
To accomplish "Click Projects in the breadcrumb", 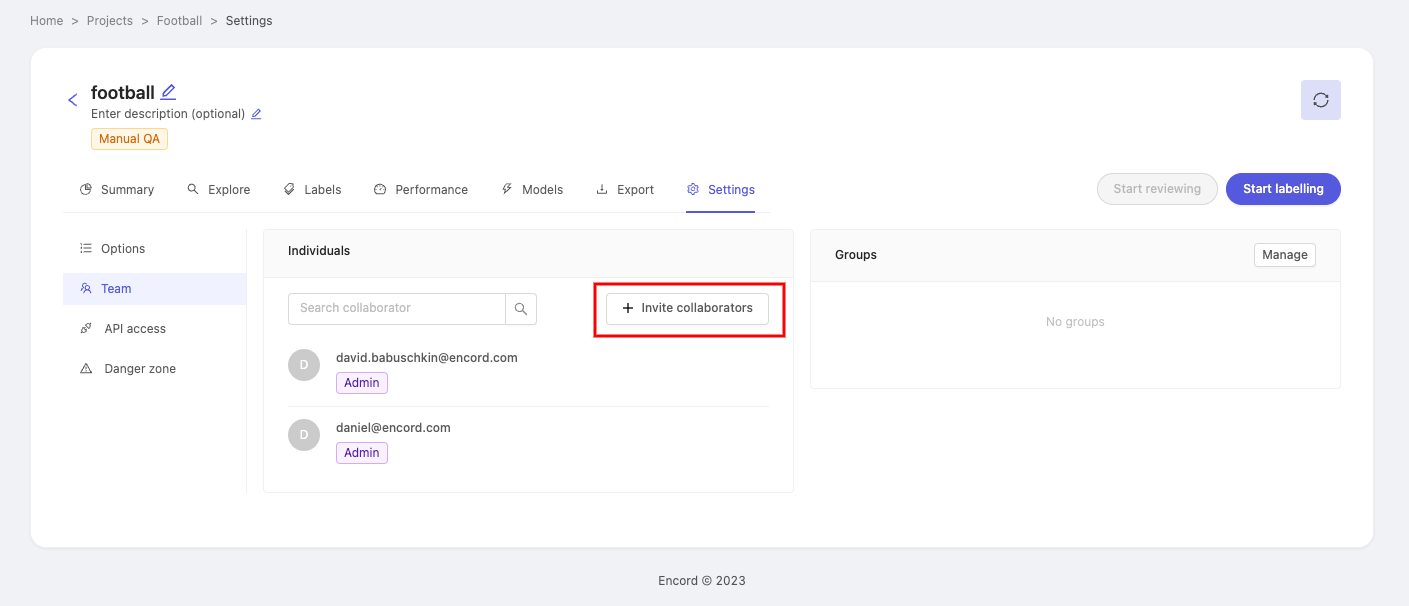I will (x=110, y=21).
